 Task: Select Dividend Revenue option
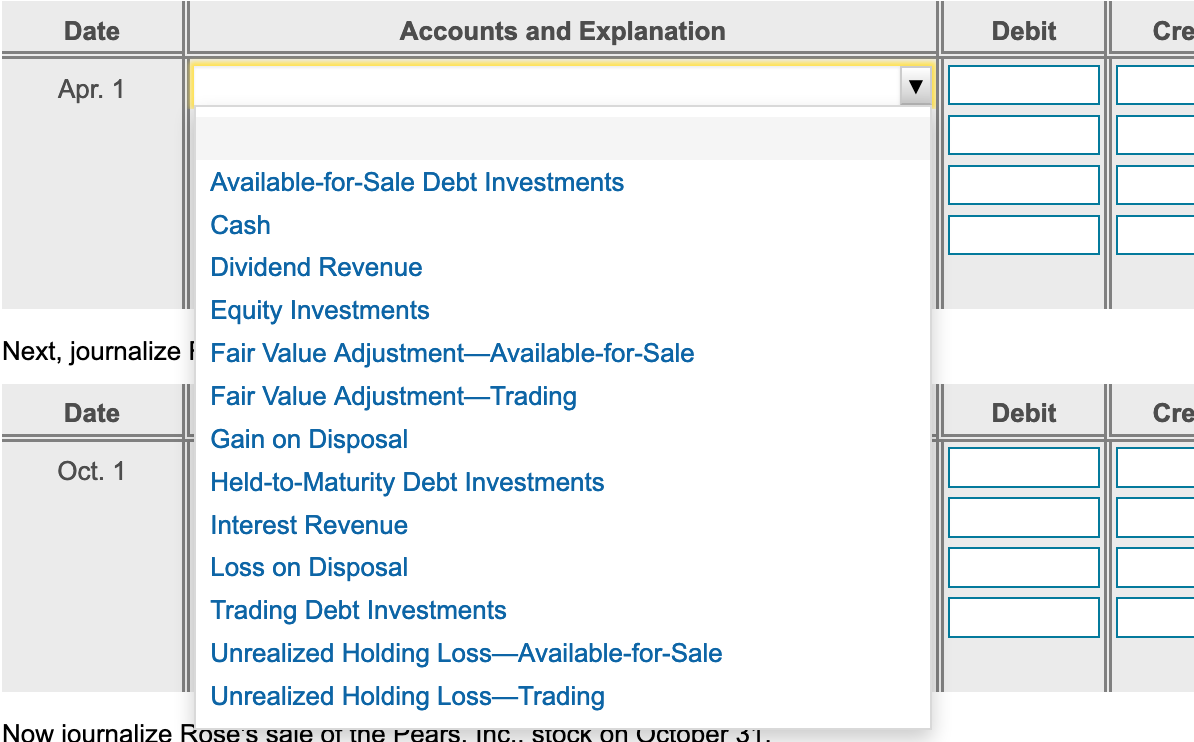click(316, 268)
